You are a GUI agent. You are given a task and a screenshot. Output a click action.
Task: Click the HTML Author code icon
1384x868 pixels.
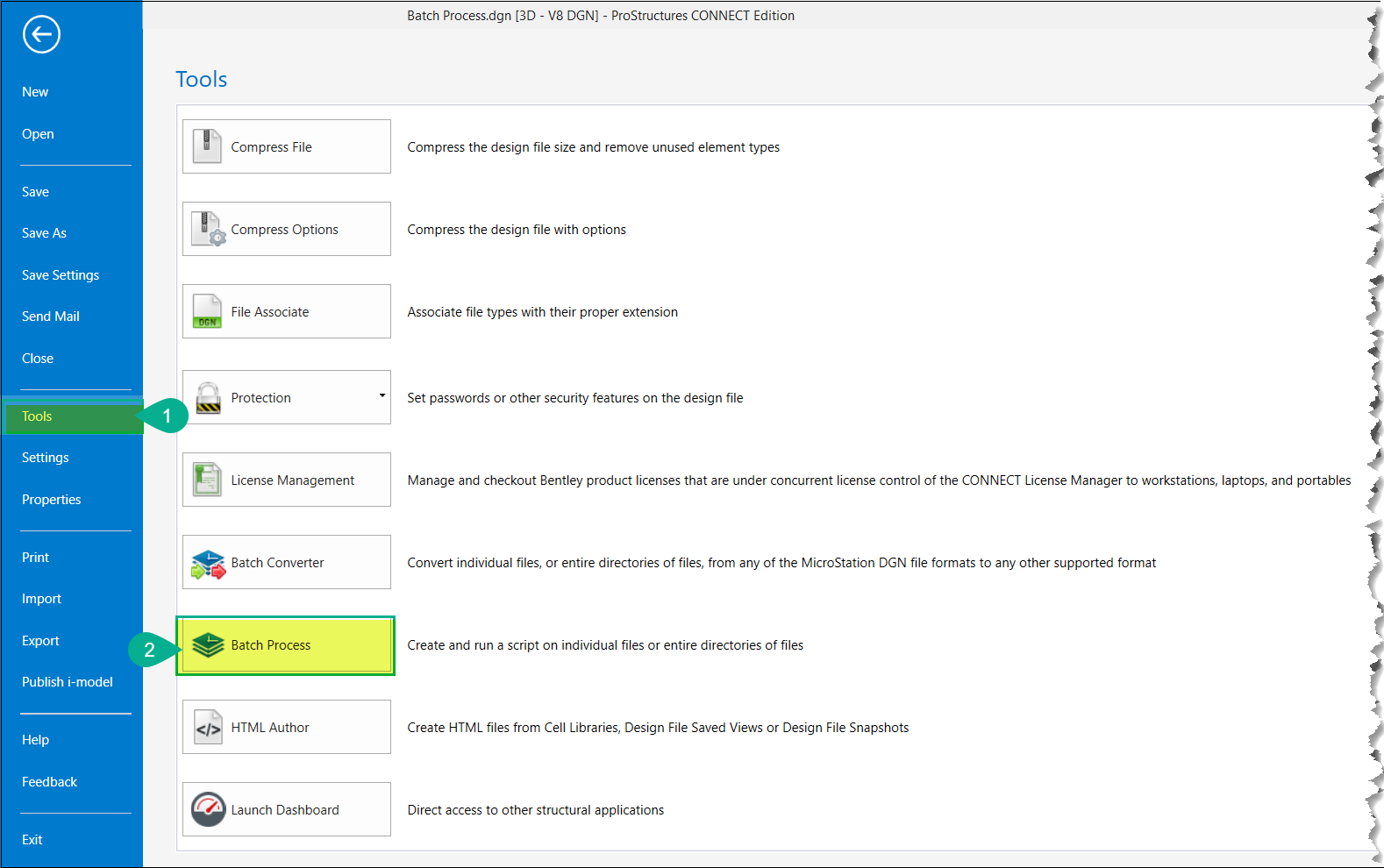208,727
